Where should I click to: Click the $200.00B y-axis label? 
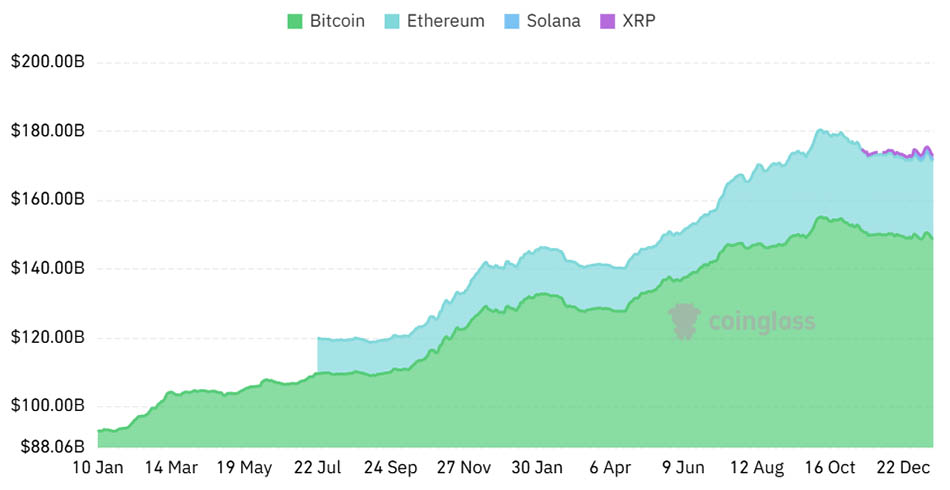tap(47, 62)
